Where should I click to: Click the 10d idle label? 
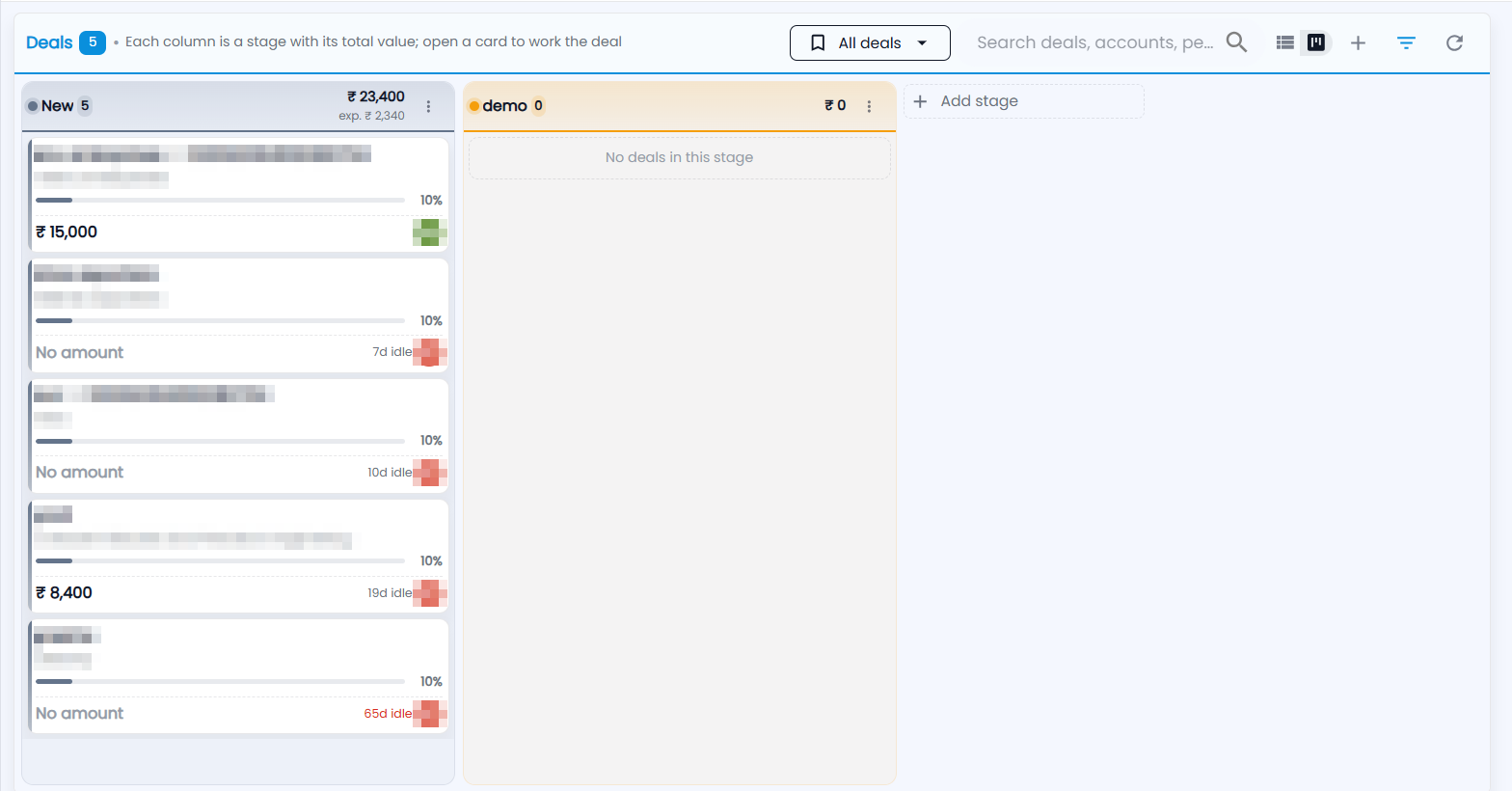click(x=390, y=473)
